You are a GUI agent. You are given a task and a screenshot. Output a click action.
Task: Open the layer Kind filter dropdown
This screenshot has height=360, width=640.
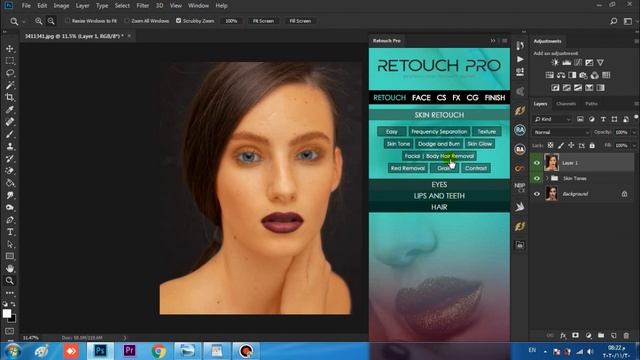[553, 119]
